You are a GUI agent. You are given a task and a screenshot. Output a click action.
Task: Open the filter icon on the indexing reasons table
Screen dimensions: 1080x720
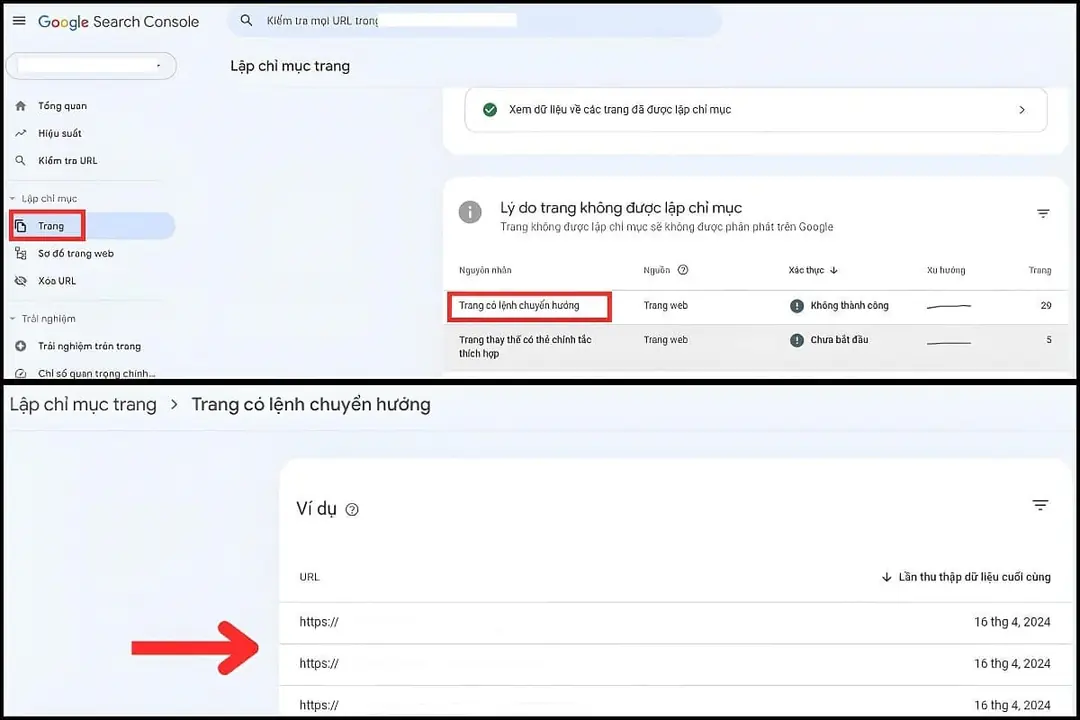[x=1043, y=213]
